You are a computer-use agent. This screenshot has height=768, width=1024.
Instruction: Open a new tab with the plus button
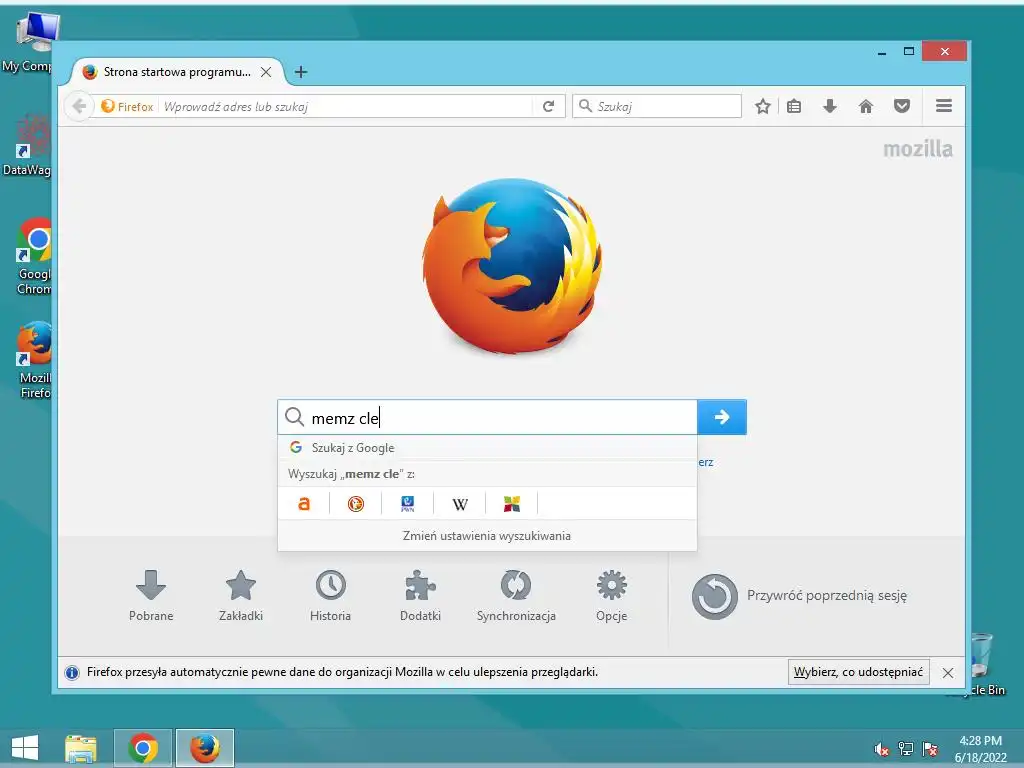[x=300, y=72]
